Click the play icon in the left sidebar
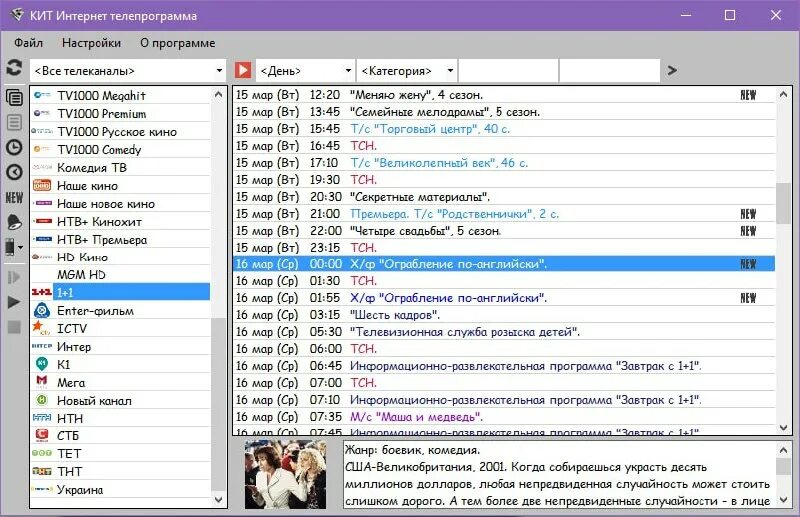Screen dimensions: 800x517 14,302
